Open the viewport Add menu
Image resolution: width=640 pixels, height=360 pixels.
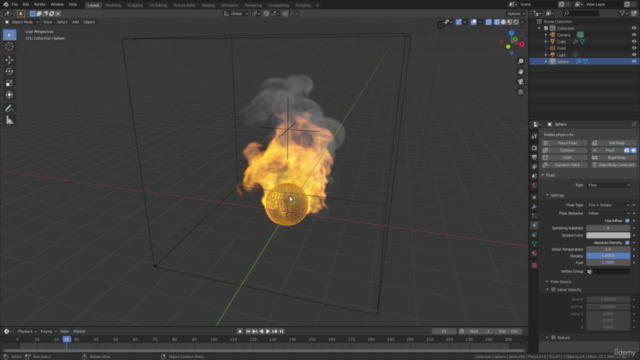click(76, 22)
